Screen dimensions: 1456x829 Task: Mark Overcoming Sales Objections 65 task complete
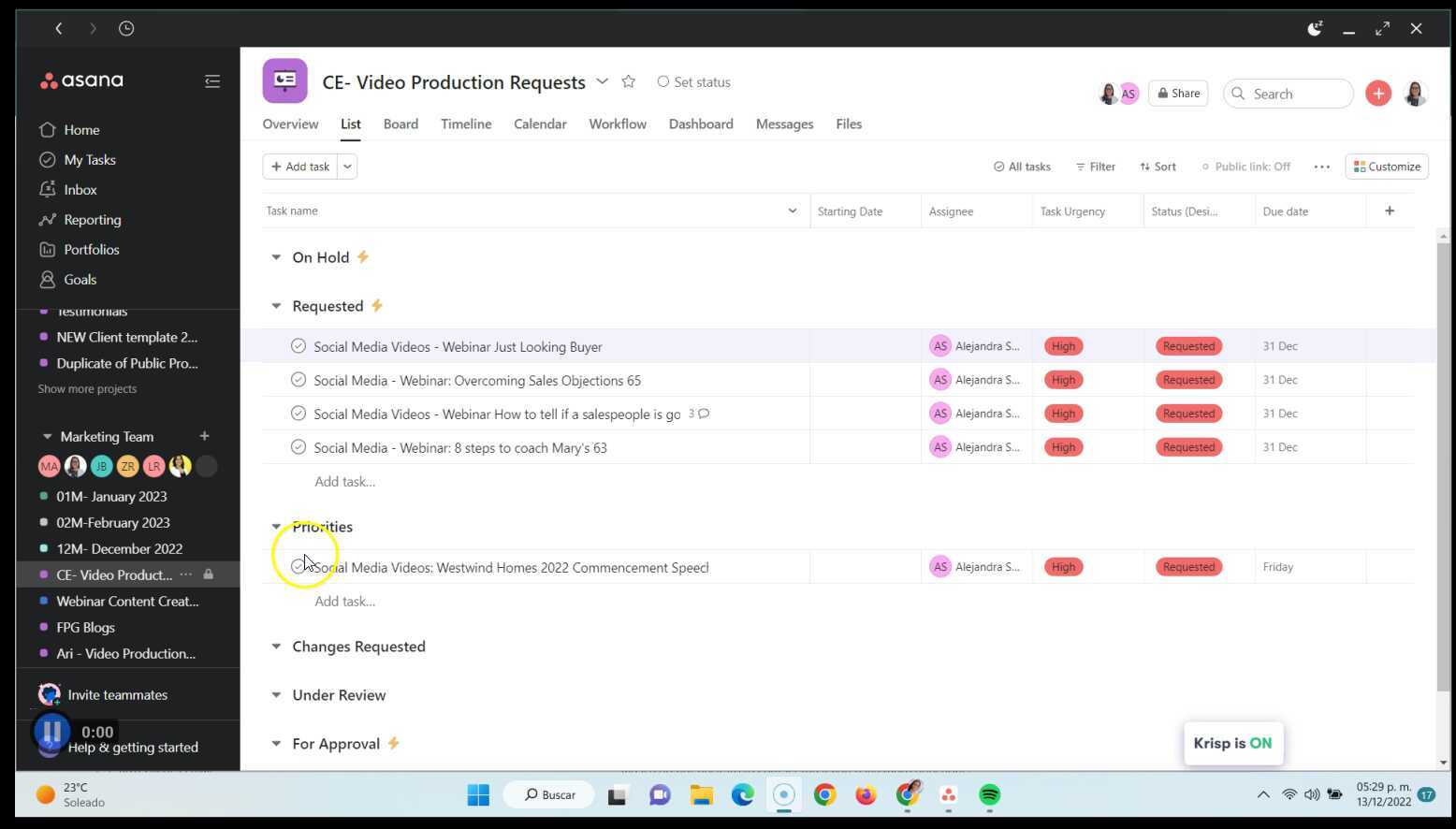(x=298, y=380)
